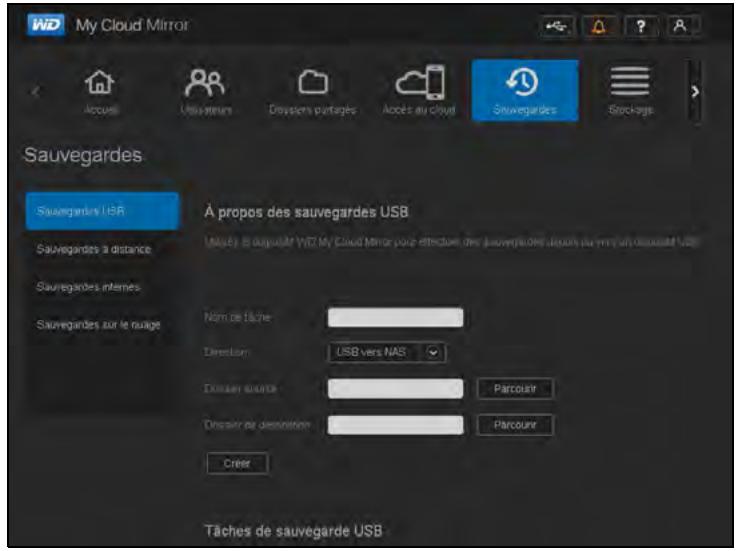Open the USB devices icon in the header
Viewport: 737px width, 551px height.
pyautogui.click(x=557, y=26)
